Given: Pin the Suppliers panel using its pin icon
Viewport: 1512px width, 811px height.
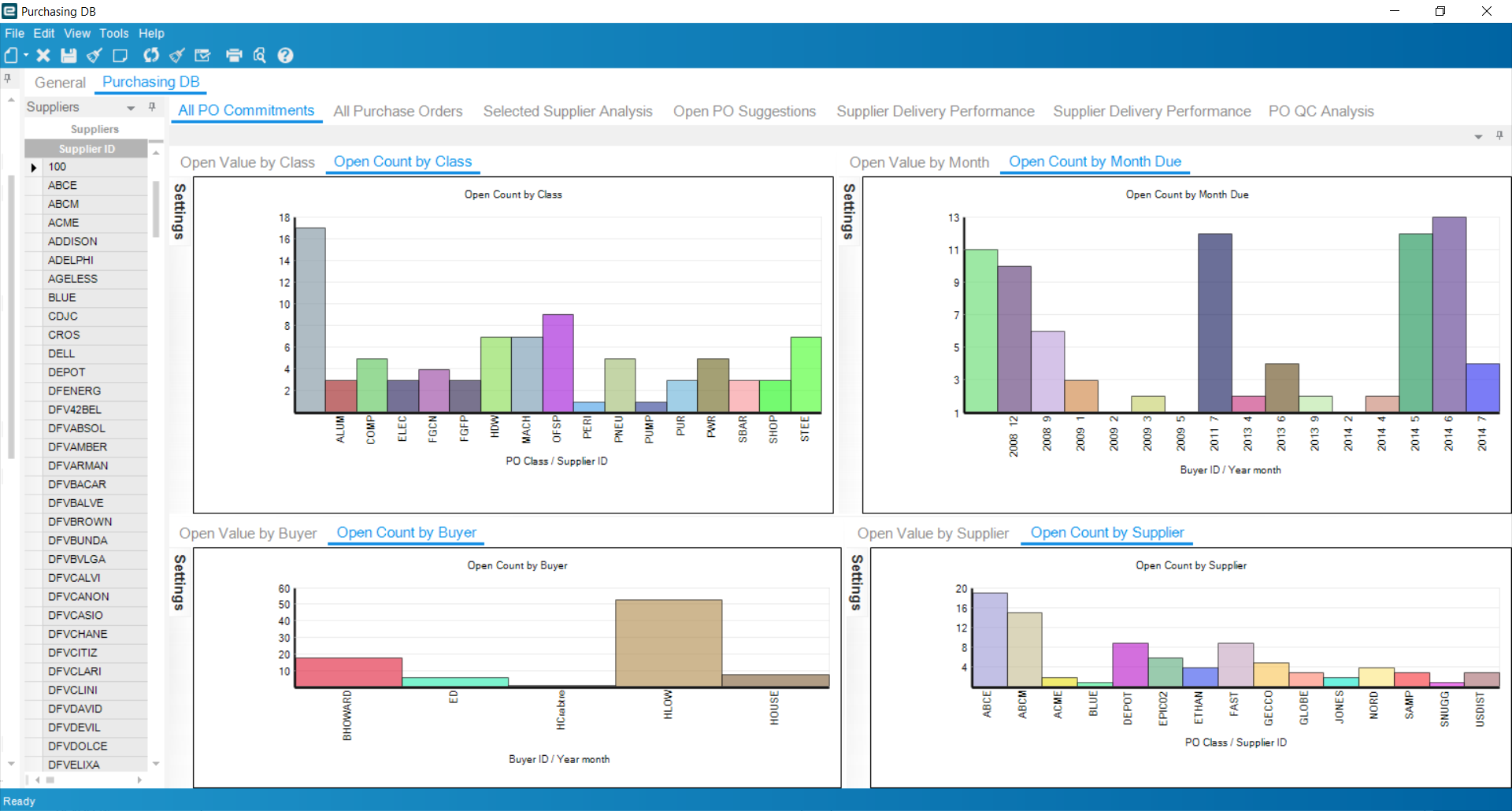Looking at the screenshot, I should 152,106.
